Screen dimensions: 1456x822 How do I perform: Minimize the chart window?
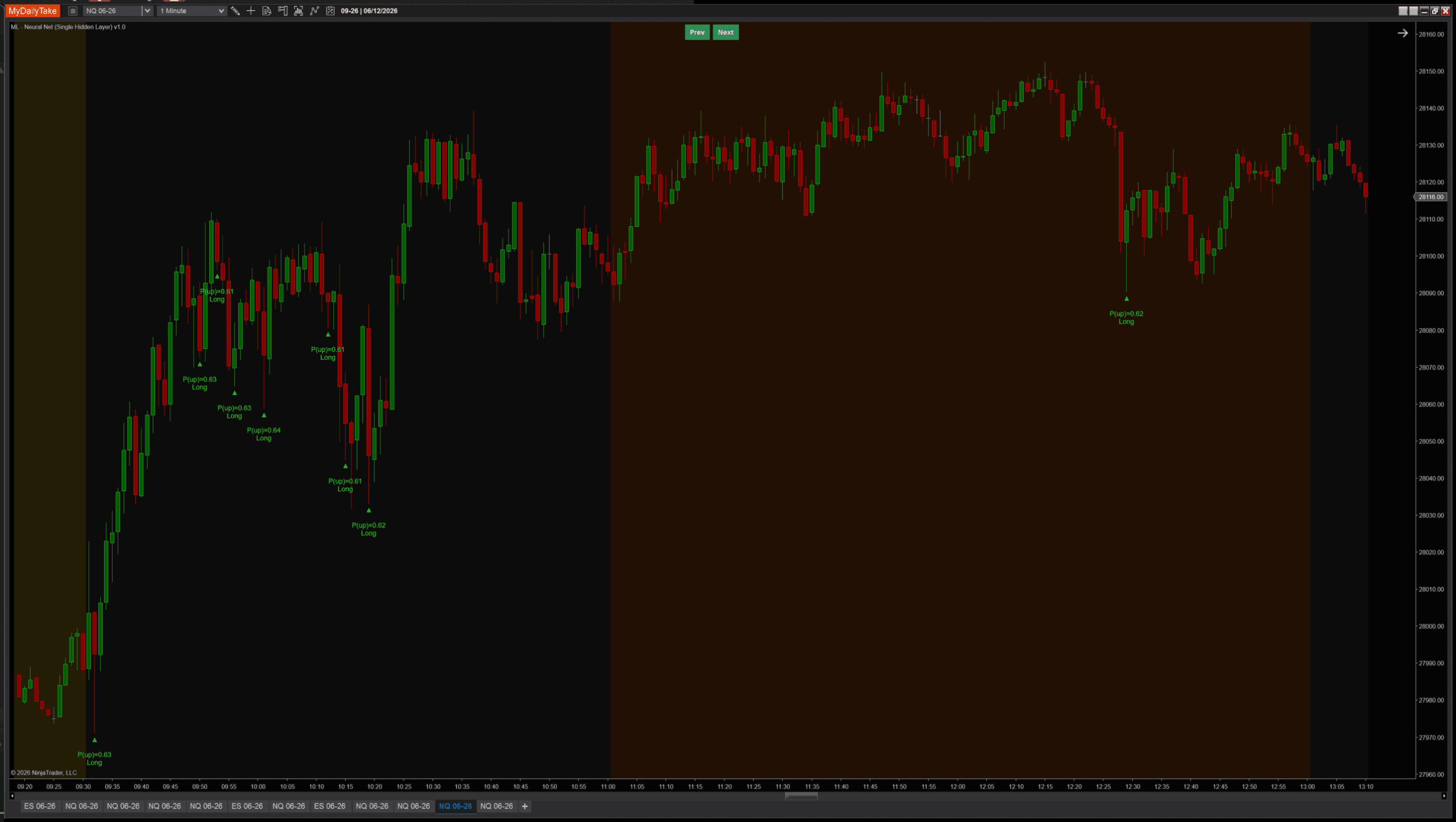coord(1424,11)
